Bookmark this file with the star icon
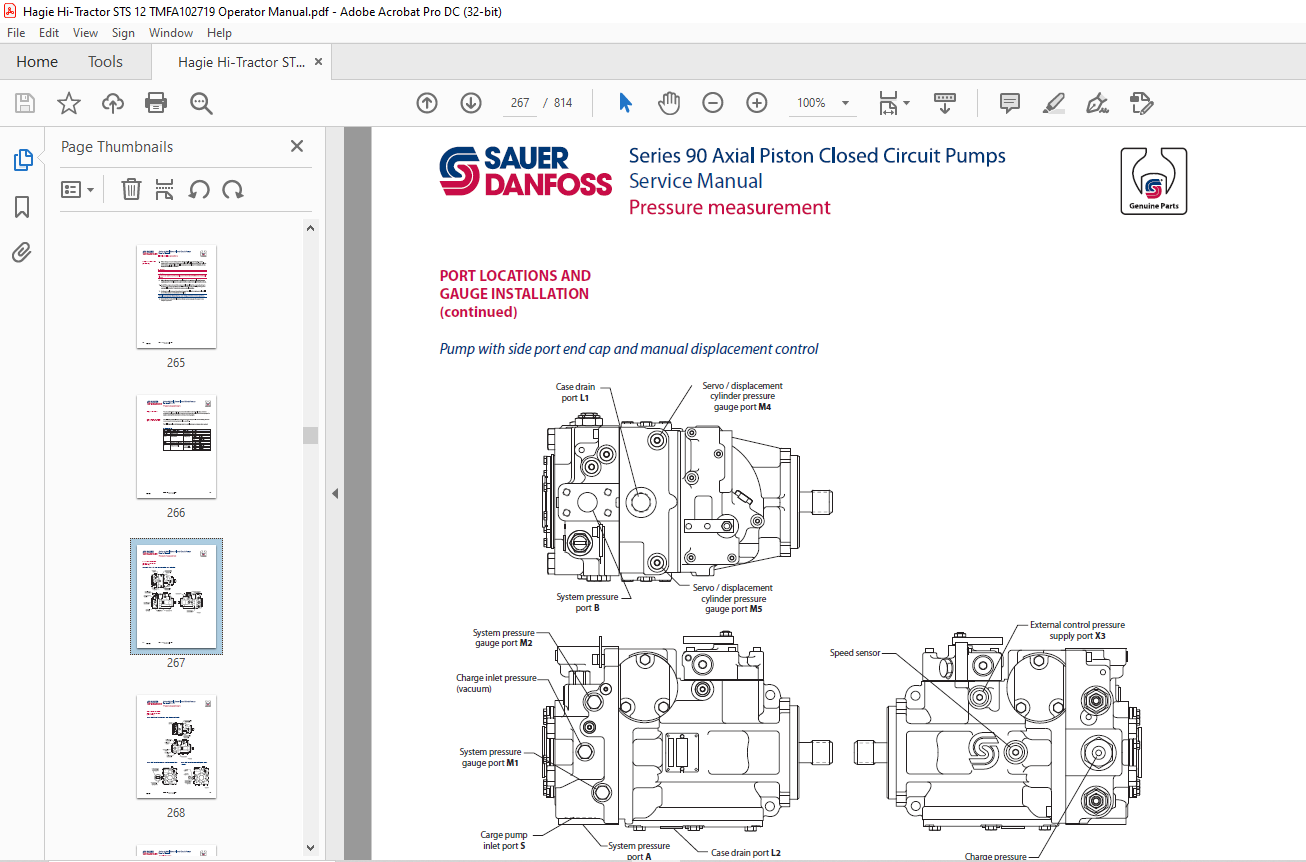The width and height of the screenshot is (1306, 862). pyautogui.click(x=69, y=103)
